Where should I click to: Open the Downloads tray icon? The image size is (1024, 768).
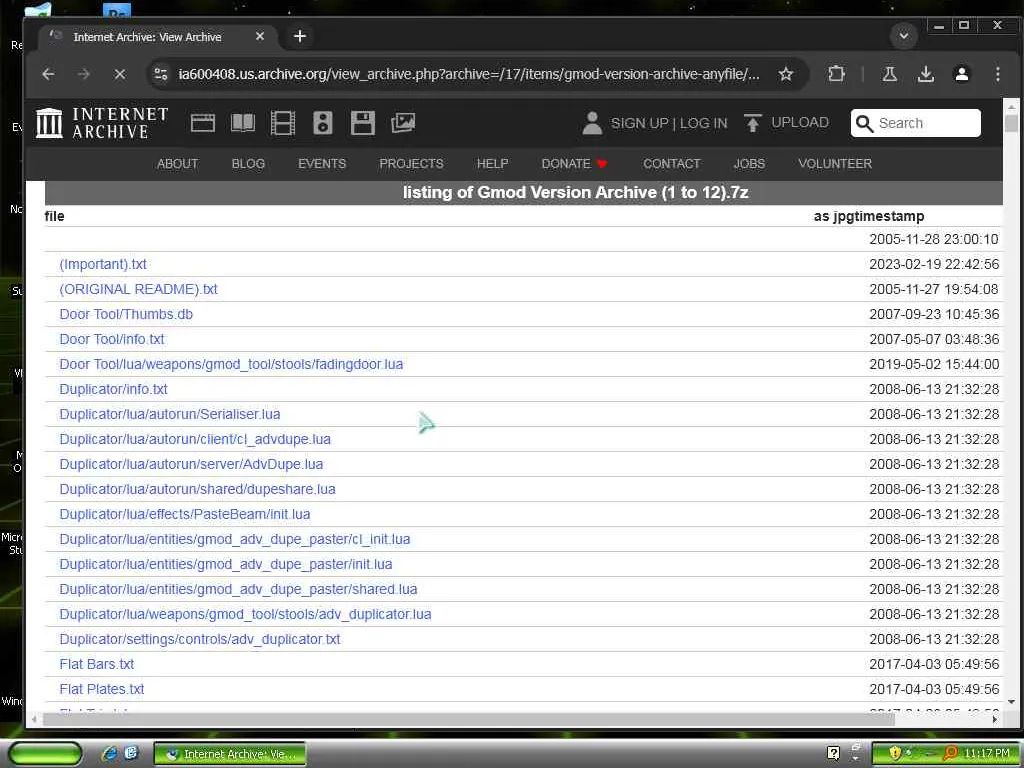925,74
